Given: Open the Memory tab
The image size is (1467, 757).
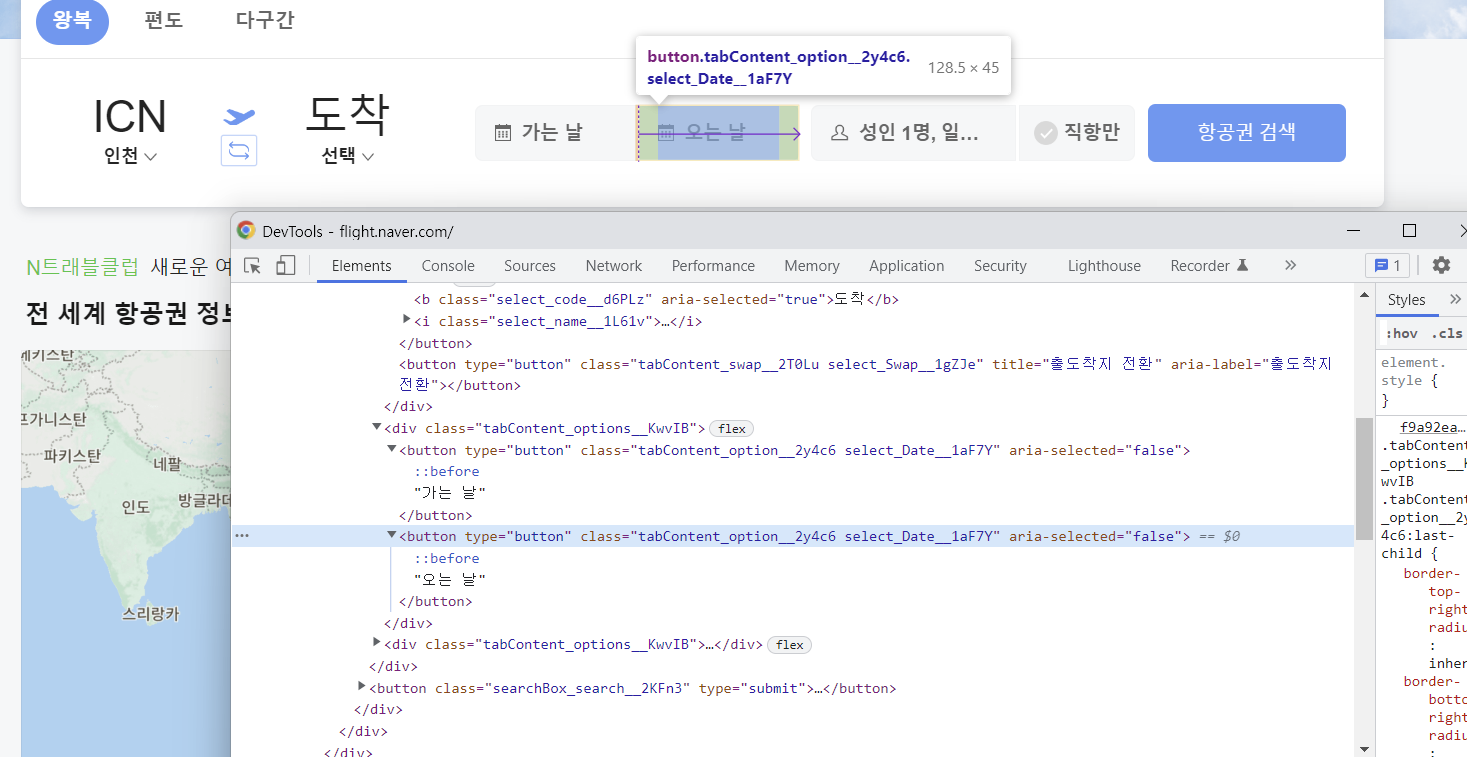Looking at the screenshot, I should click(x=812, y=266).
